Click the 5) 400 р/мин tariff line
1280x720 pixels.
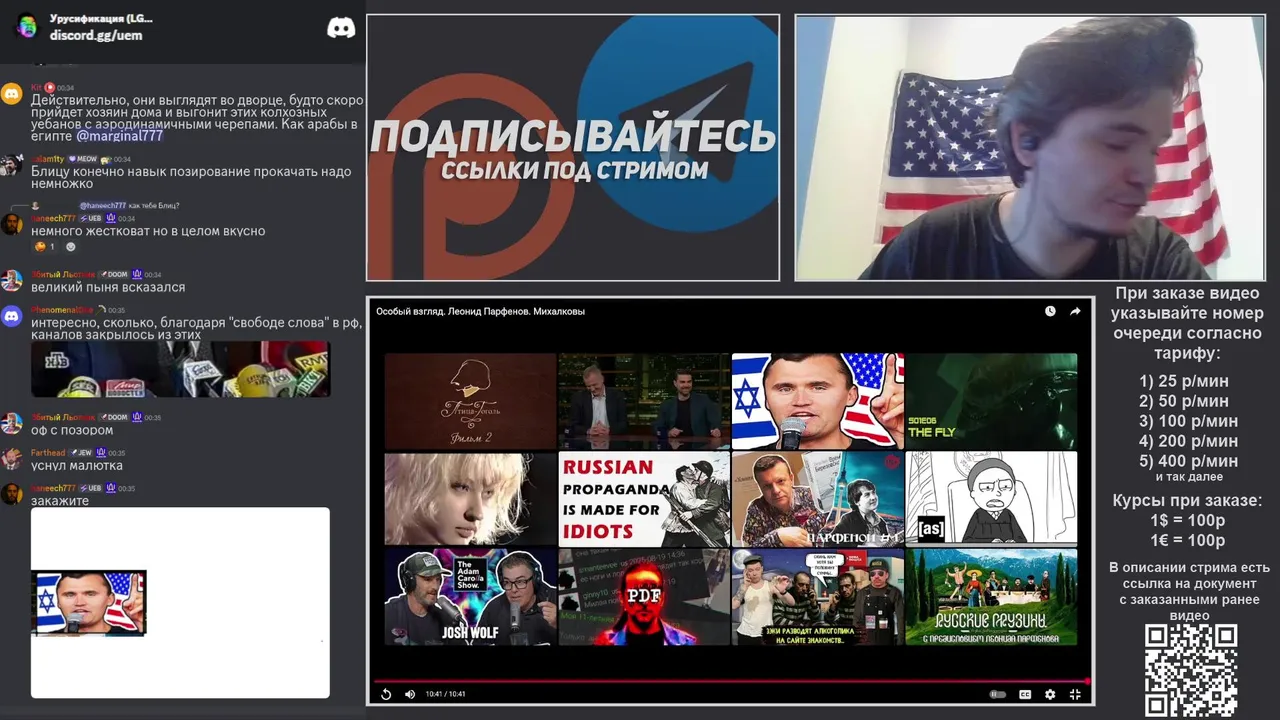pos(1188,461)
